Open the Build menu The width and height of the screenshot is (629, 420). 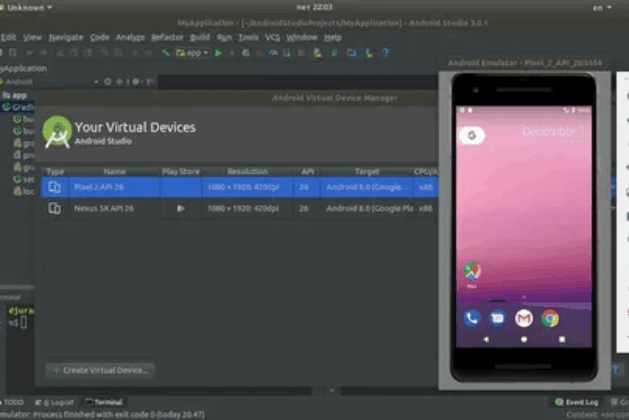[200, 37]
